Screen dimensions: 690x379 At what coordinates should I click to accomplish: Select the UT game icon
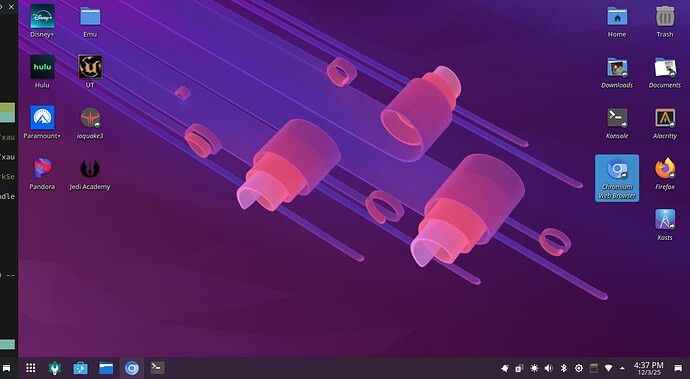tap(90, 67)
